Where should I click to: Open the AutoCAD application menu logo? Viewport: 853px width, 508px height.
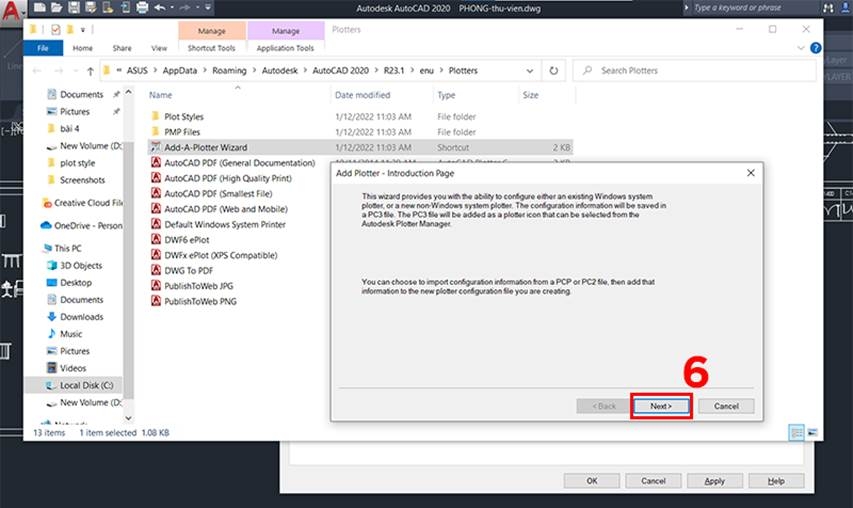pyautogui.click(x=11, y=10)
